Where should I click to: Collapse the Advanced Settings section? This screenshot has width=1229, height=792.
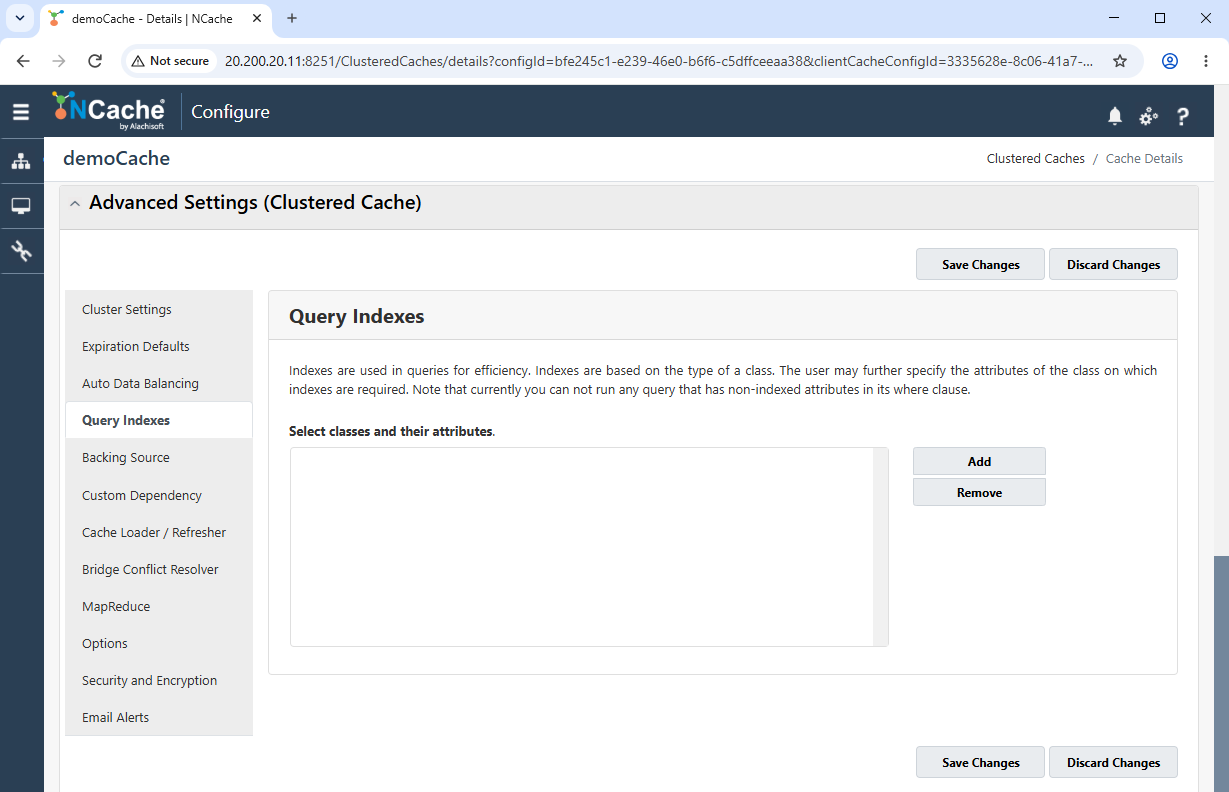pos(76,204)
